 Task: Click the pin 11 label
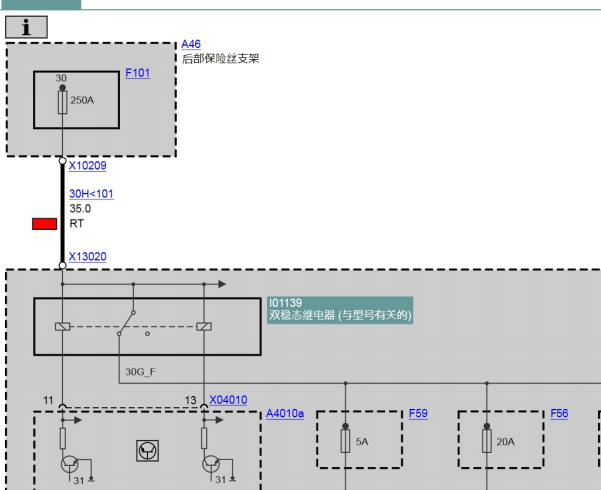pos(48,401)
